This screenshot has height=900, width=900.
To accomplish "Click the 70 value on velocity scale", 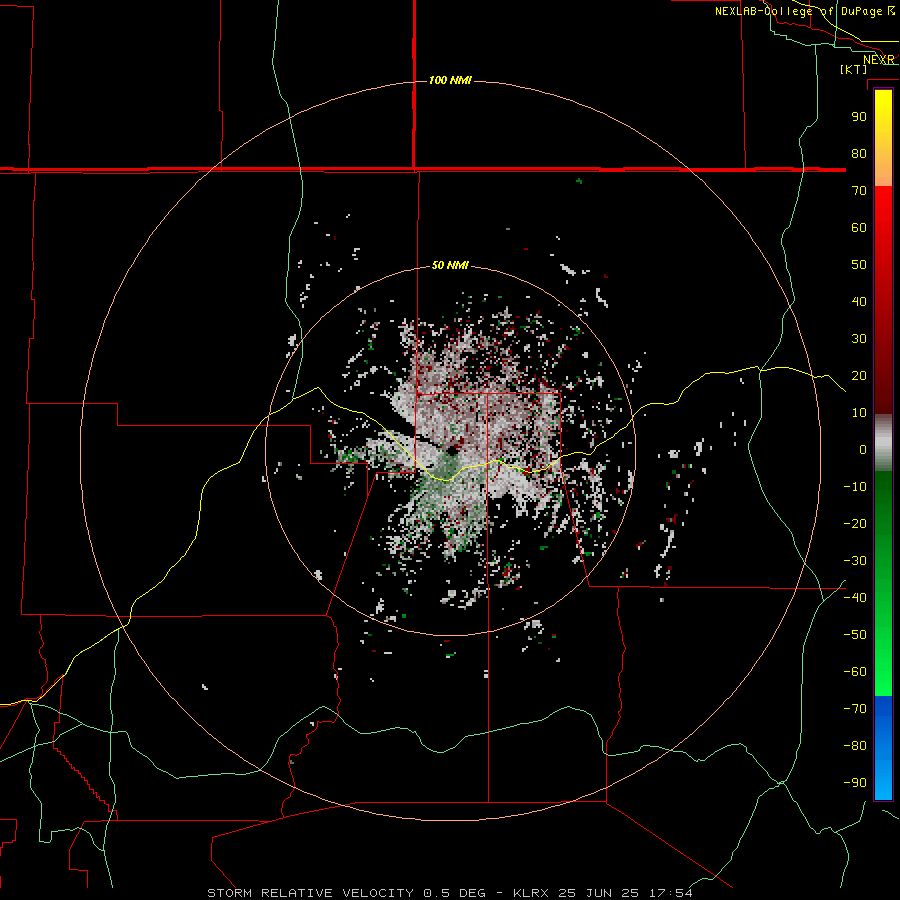I will 859,191.
